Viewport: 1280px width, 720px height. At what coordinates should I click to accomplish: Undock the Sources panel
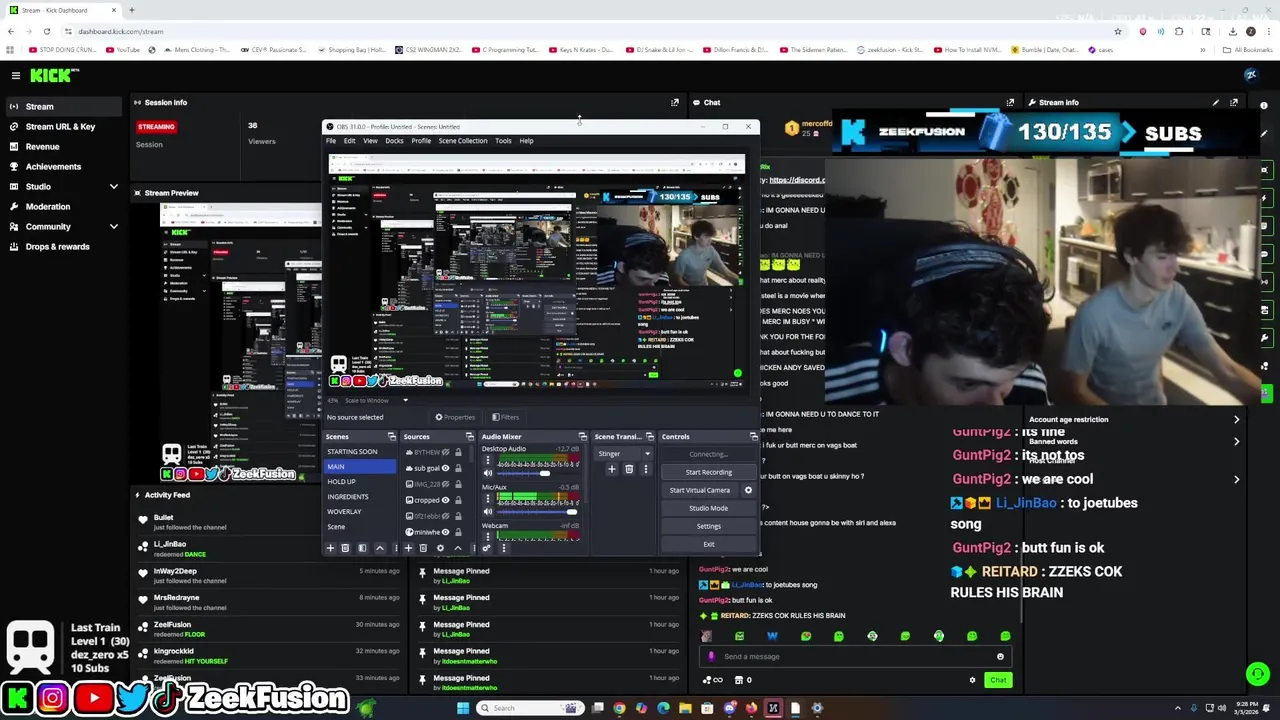coord(469,437)
